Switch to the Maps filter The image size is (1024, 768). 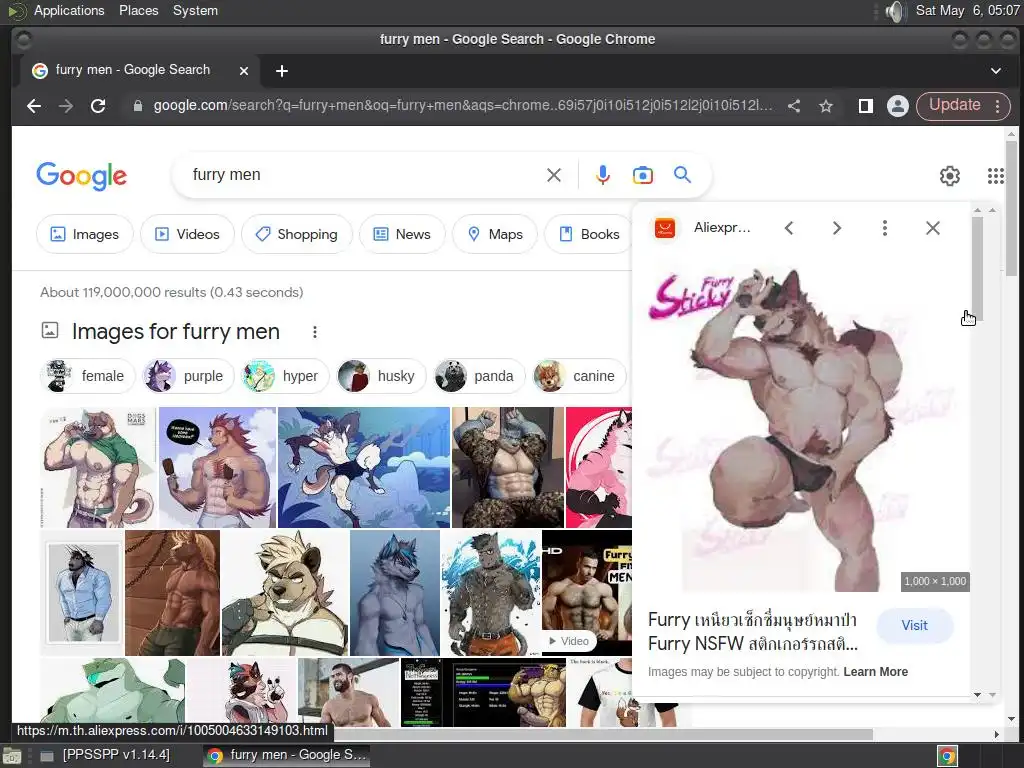pos(495,234)
